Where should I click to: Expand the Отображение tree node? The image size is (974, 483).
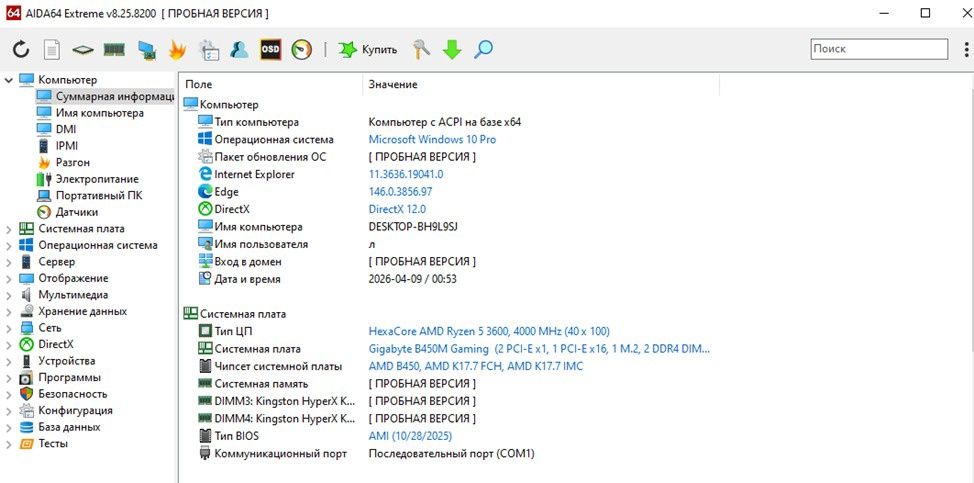tap(8, 279)
